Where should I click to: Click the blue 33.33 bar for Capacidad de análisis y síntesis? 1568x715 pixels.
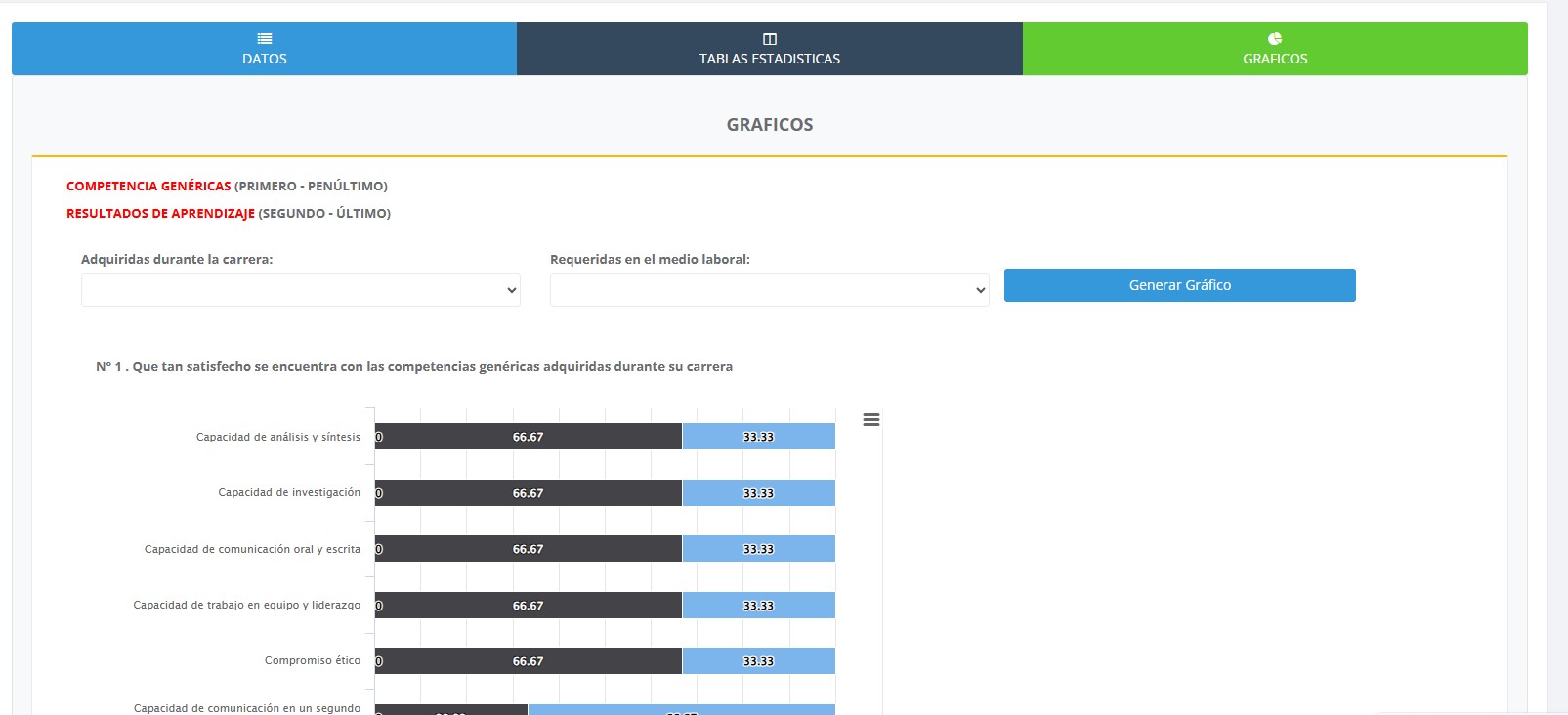(759, 437)
